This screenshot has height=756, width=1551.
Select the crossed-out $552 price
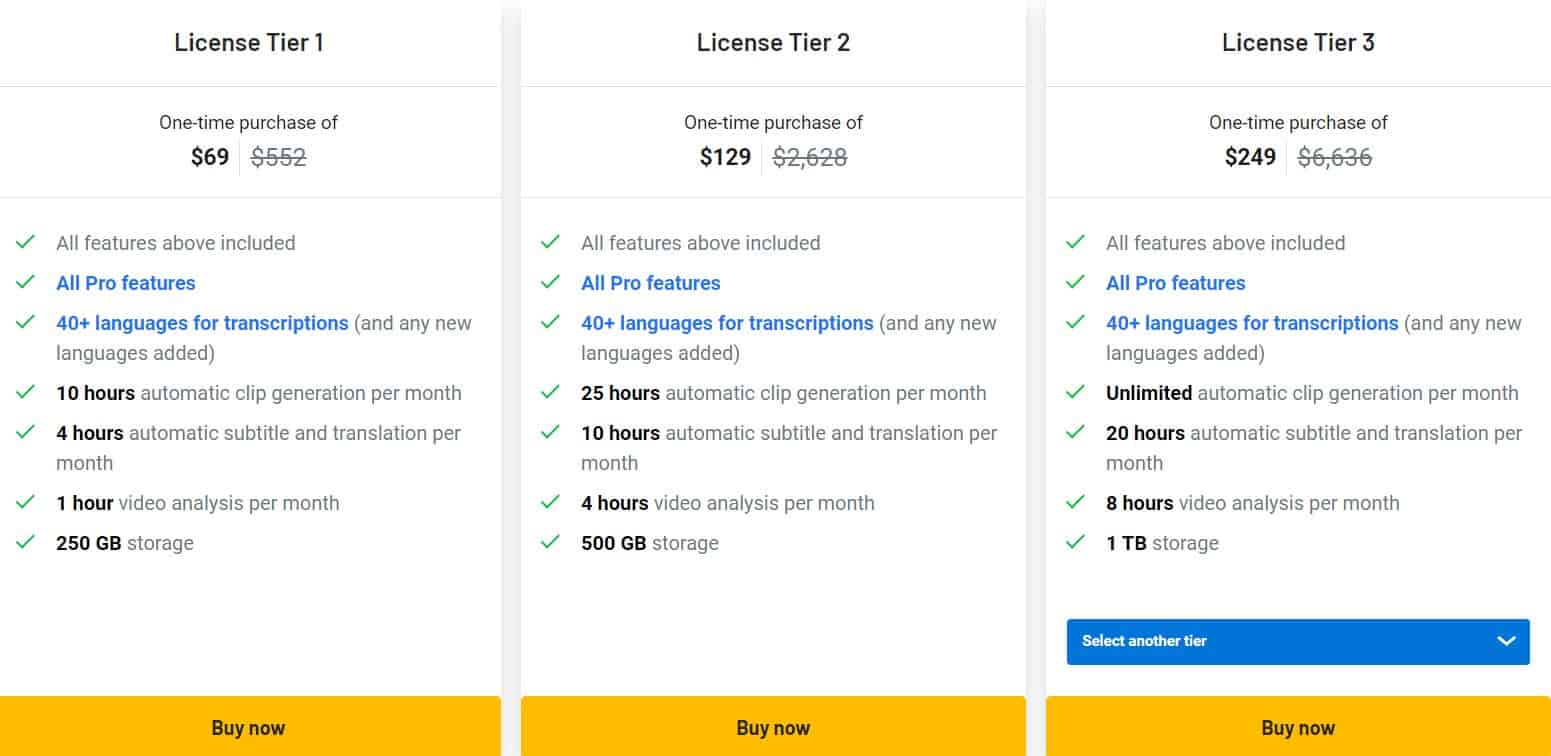click(x=277, y=157)
